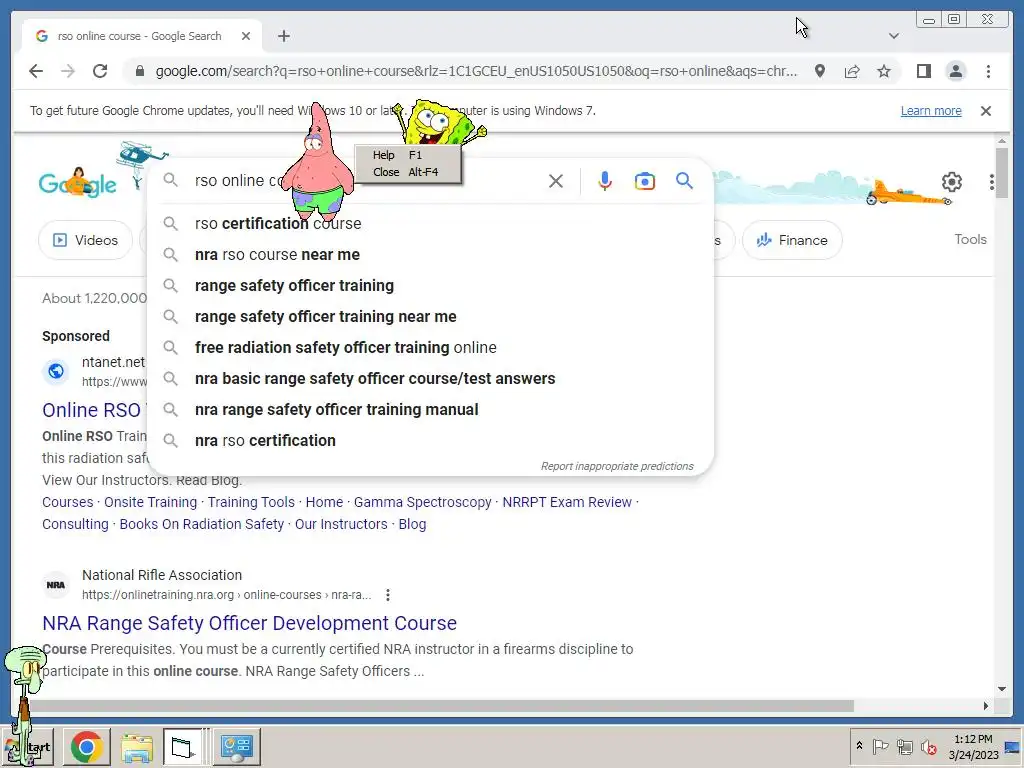Open the Gamma Spectroscopy sitelink

coord(423,502)
